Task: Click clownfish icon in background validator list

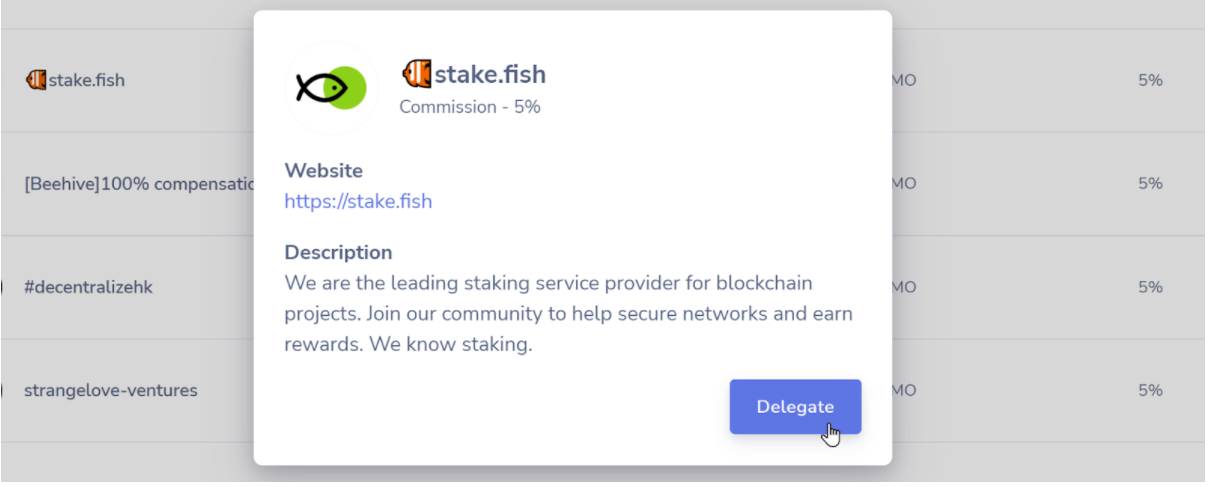Action: point(36,80)
